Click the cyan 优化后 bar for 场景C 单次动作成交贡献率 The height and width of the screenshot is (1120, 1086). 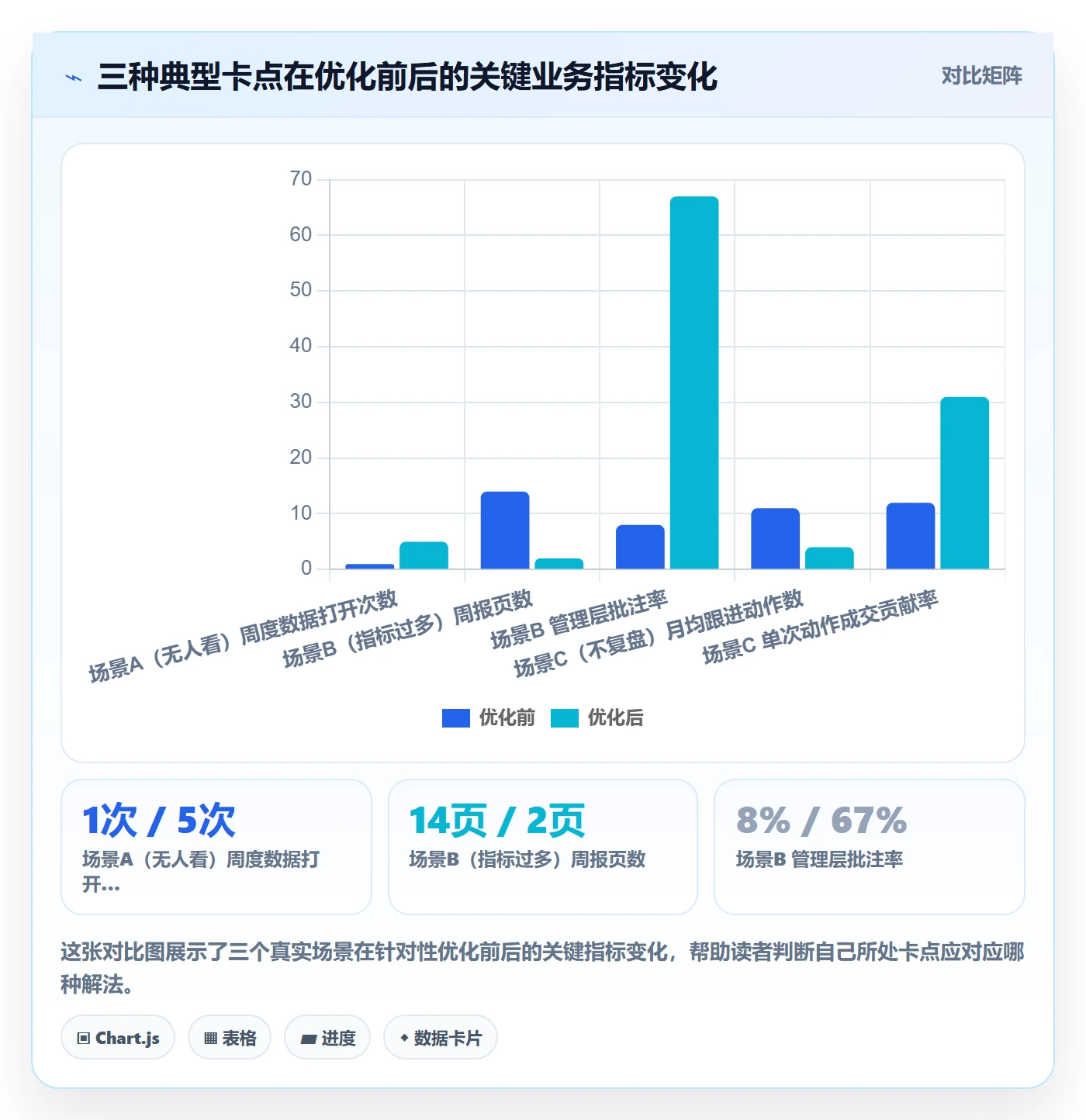click(965, 482)
